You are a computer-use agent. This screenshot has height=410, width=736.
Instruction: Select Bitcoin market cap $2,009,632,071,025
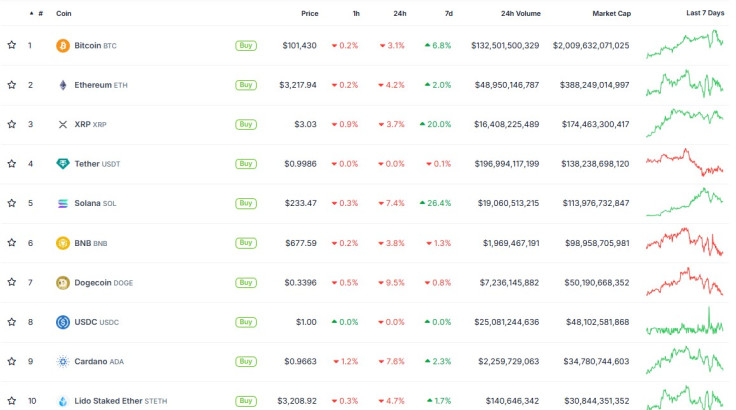tap(591, 46)
